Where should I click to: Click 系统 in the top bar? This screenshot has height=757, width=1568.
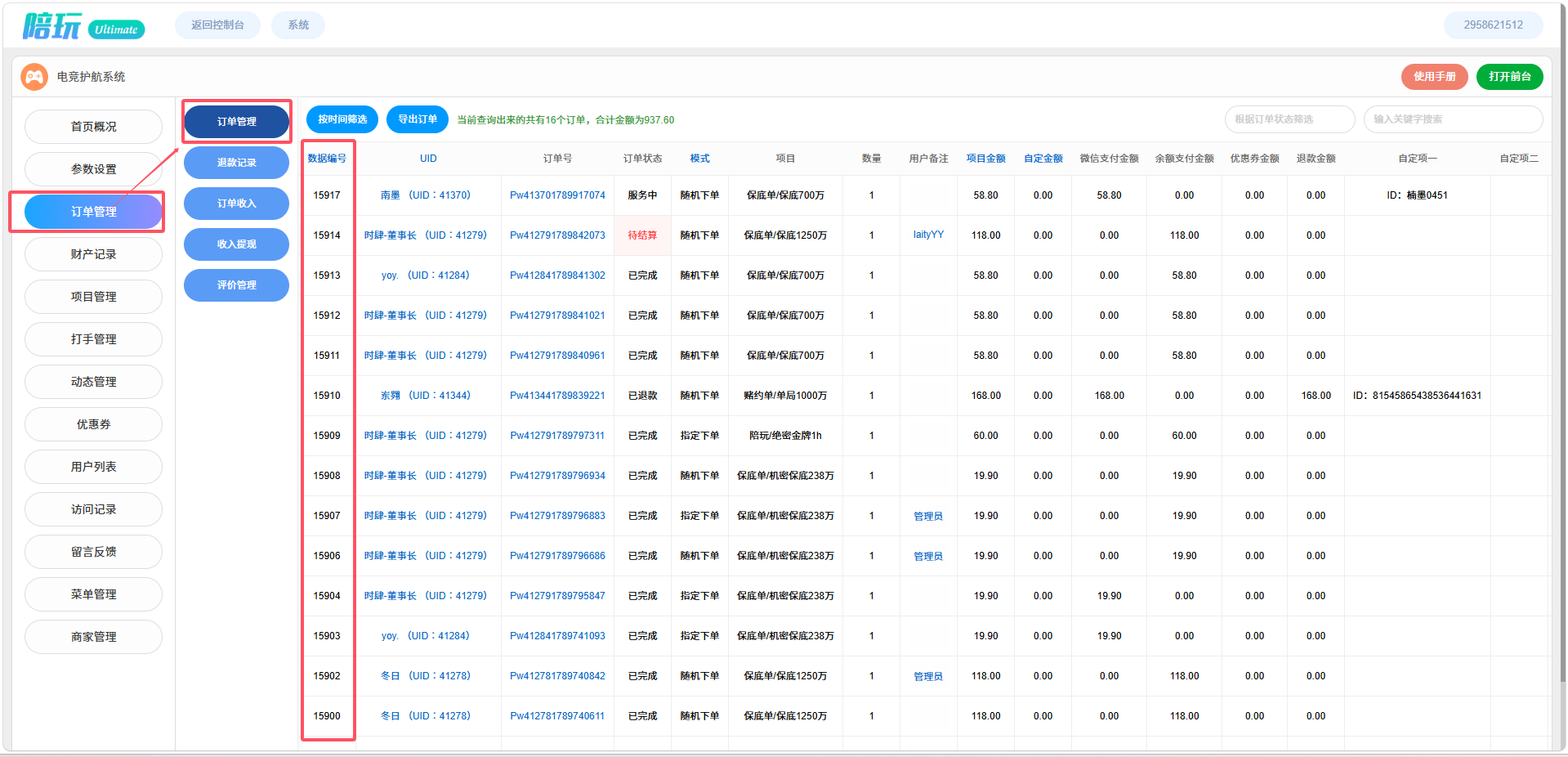(298, 25)
